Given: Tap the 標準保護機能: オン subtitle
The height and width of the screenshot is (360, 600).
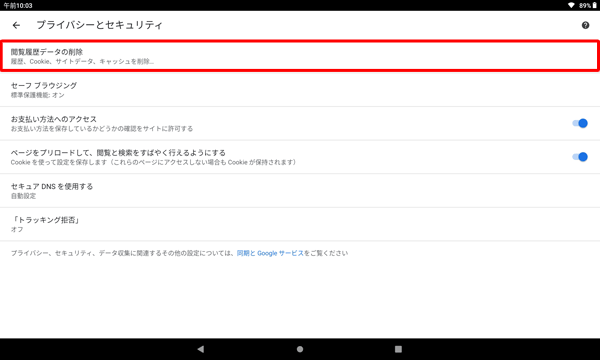Looking at the screenshot, I should (38, 95).
